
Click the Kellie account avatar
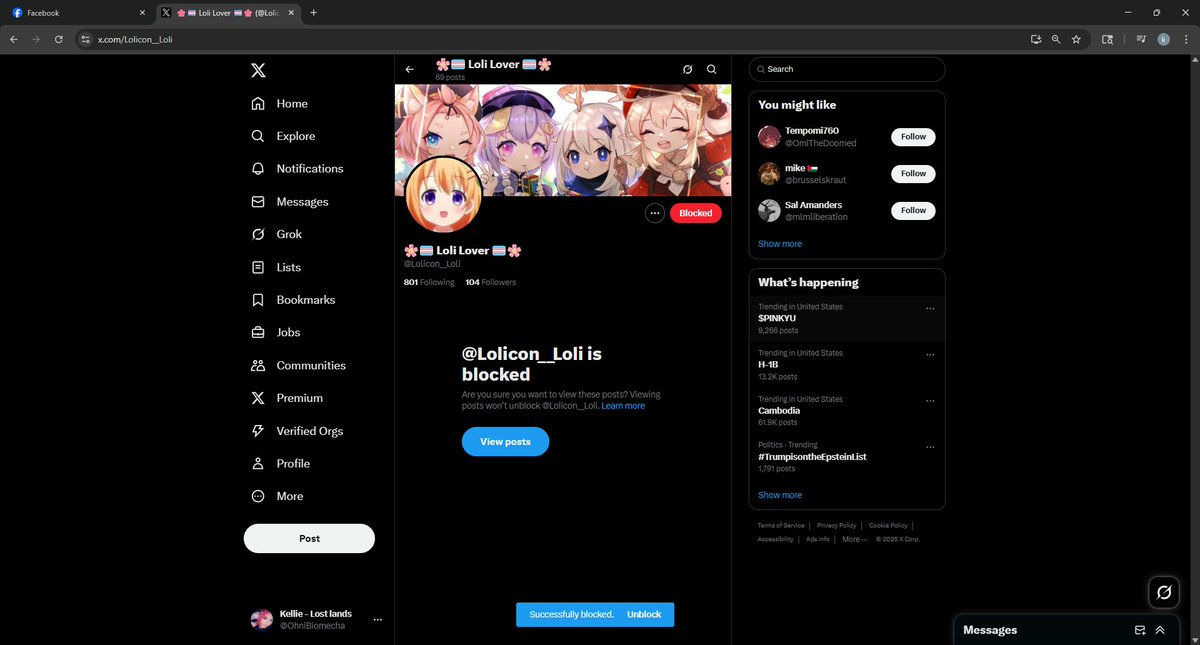261,619
